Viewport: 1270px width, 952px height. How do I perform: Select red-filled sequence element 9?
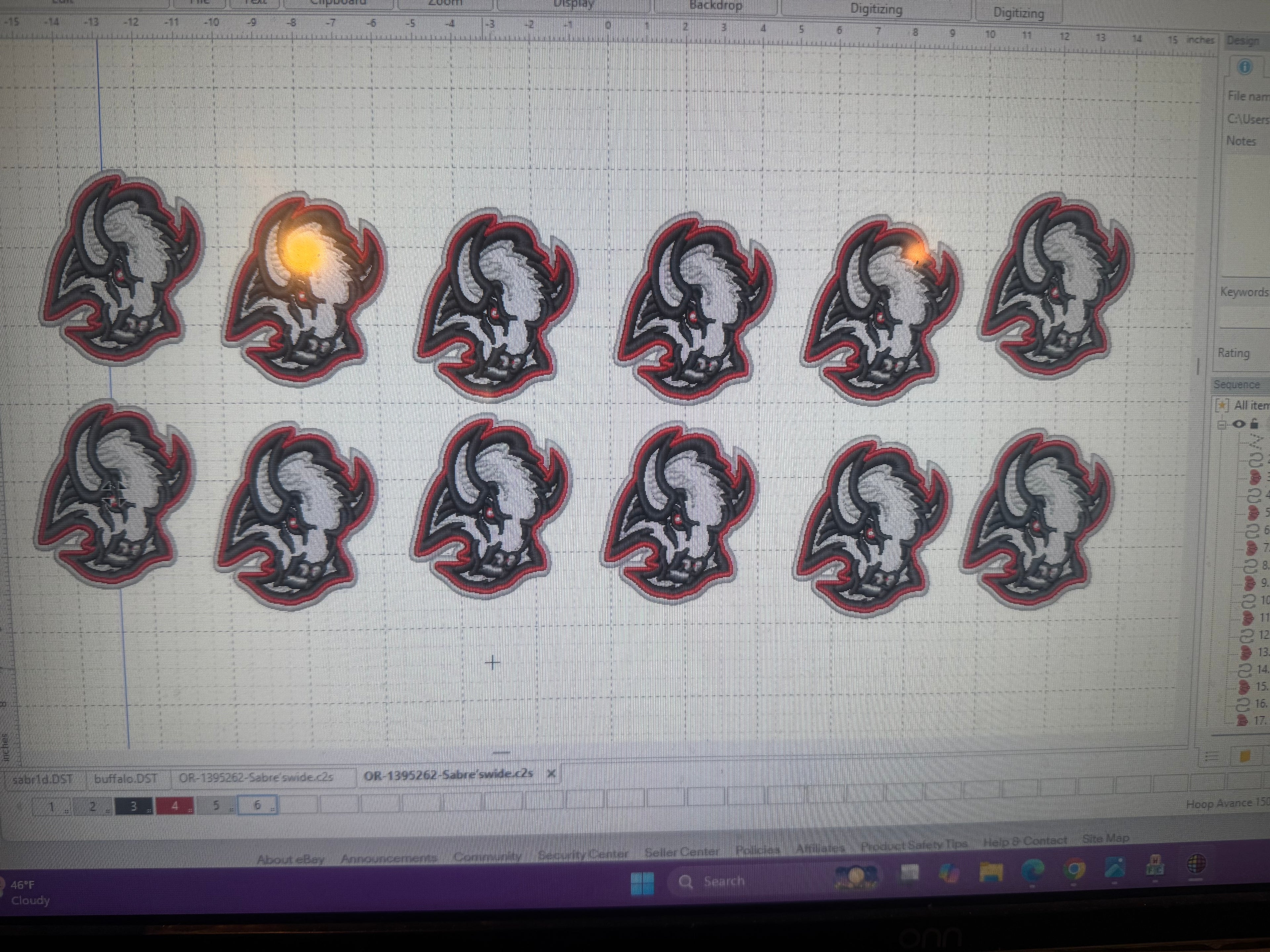(1249, 583)
